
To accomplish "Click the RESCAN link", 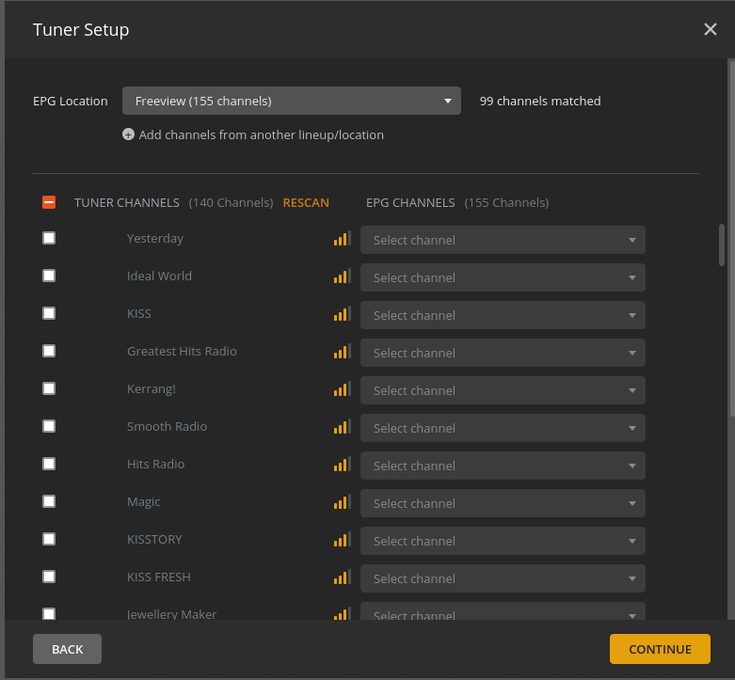I will (306, 203).
